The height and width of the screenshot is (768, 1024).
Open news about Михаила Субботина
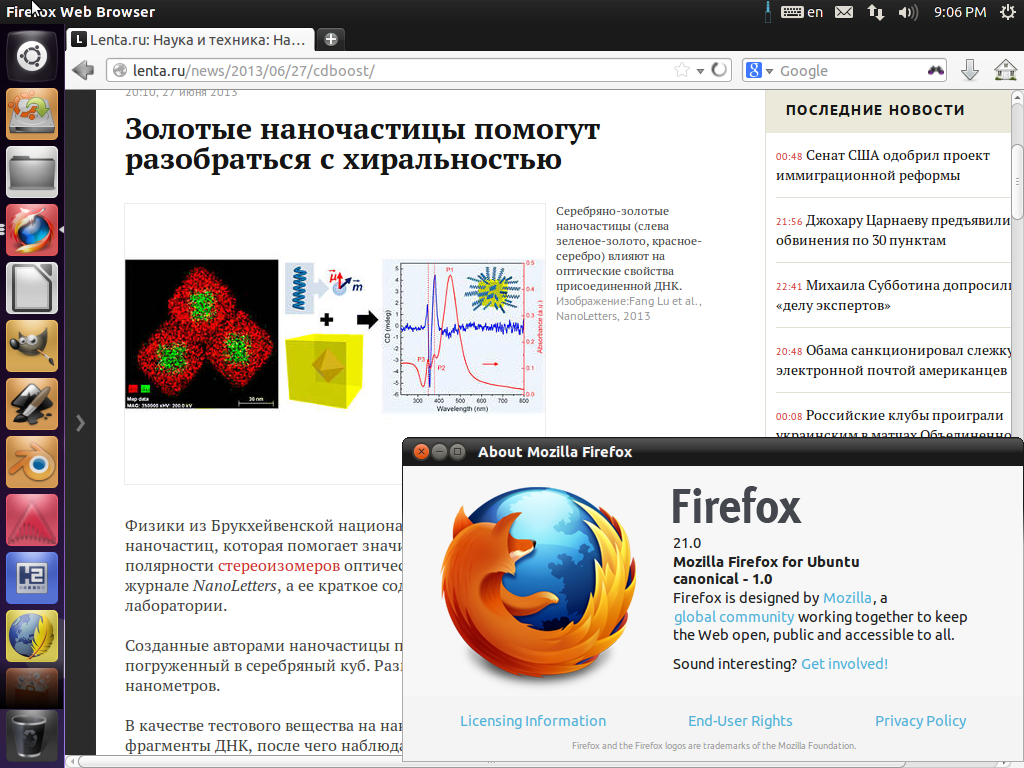point(893,295)
